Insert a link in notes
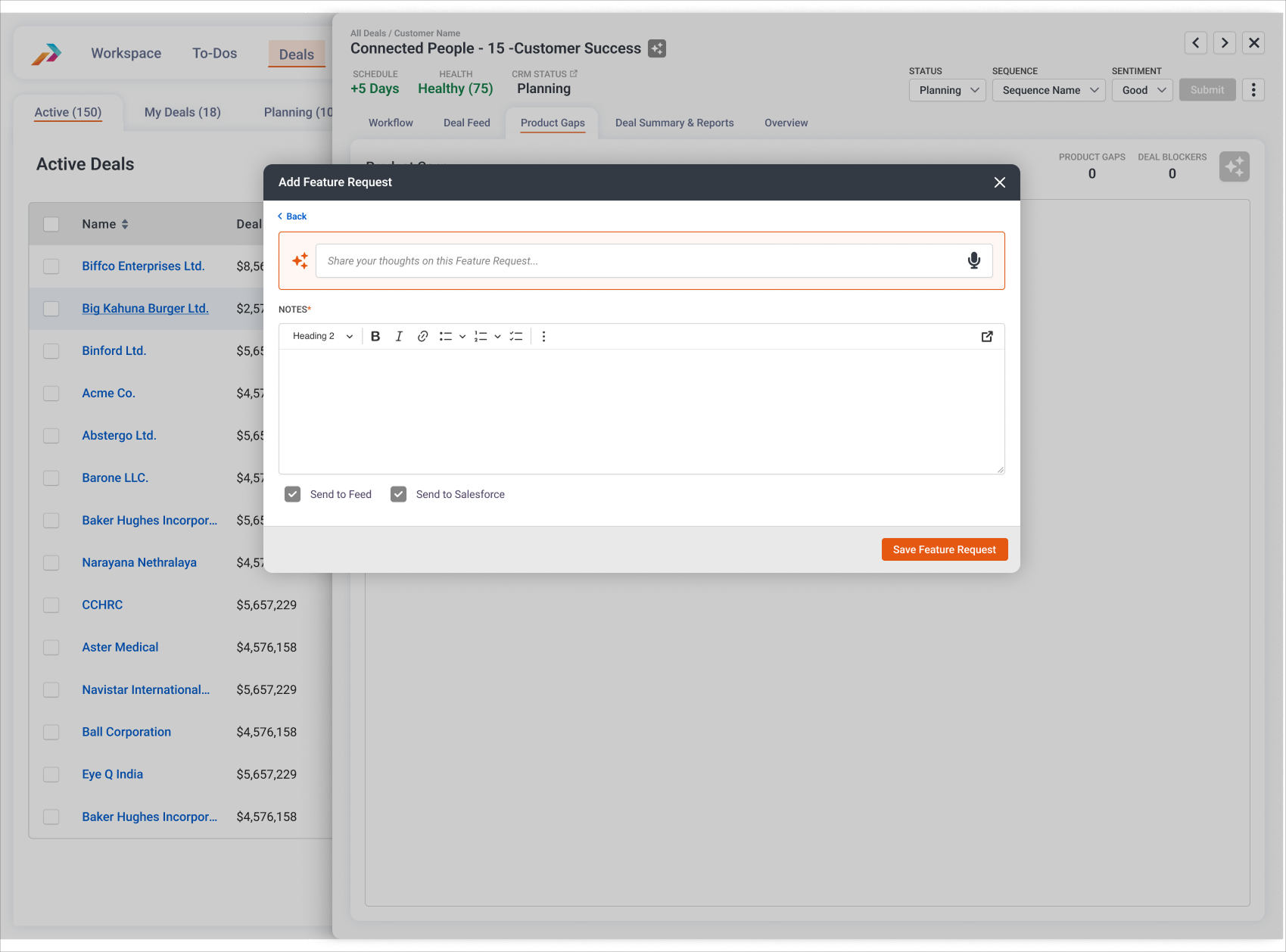 pos(423,337)
